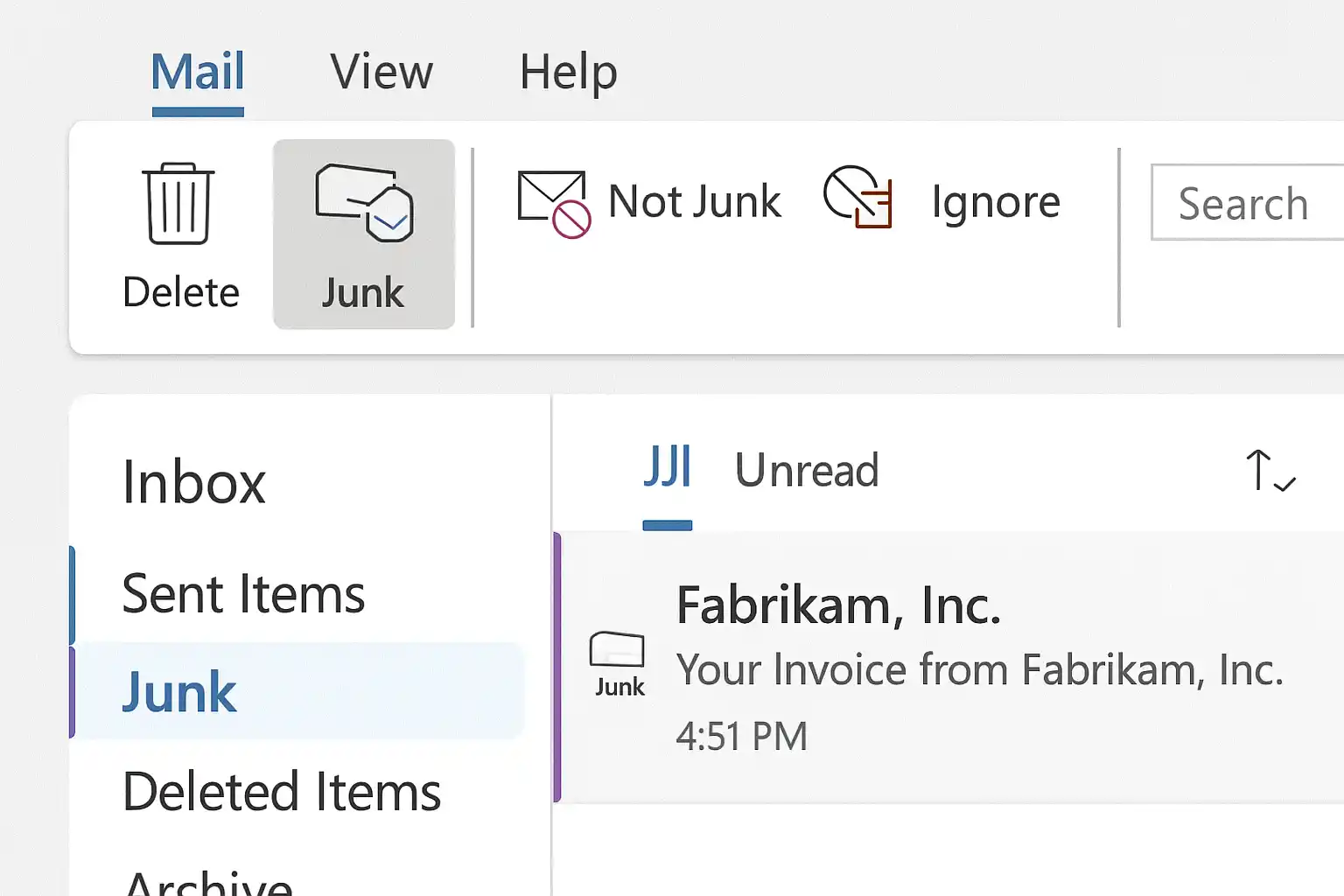Image resolution: width=1344 pixels, height=896 pixels.
Task: Toggle Junk status of the Fabrikam email
Action: (x=363, y=232)
